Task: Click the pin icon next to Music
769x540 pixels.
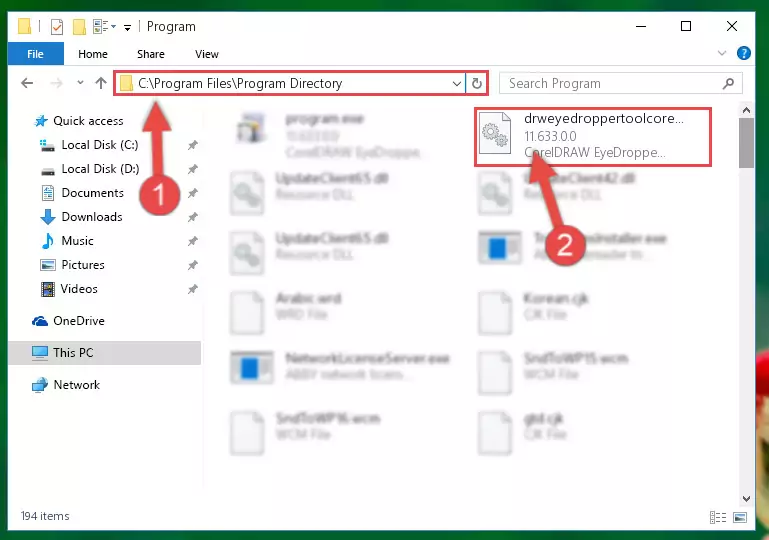Action: (x=193, y=241)
